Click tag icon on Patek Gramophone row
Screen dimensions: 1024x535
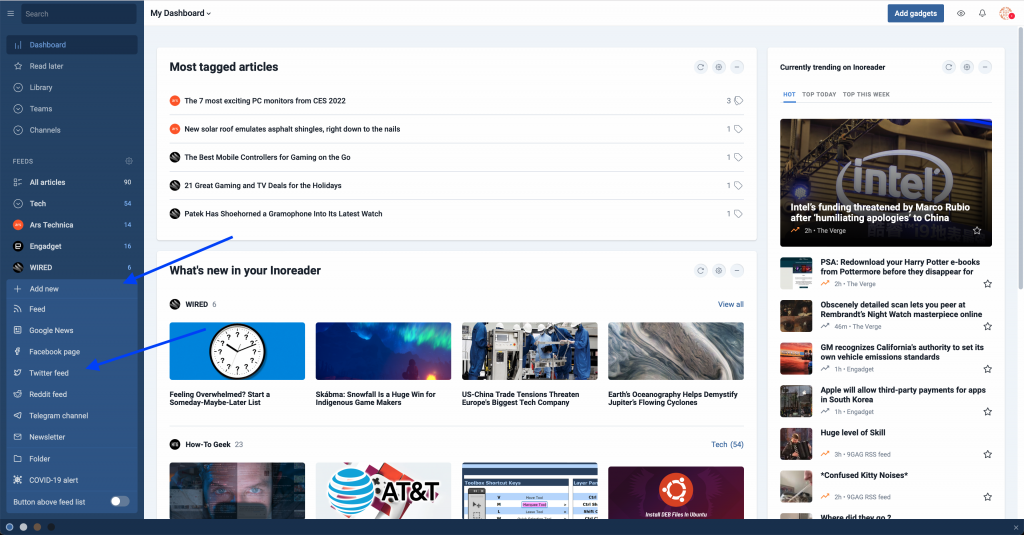pyautogui.click(x=739, y=214)
